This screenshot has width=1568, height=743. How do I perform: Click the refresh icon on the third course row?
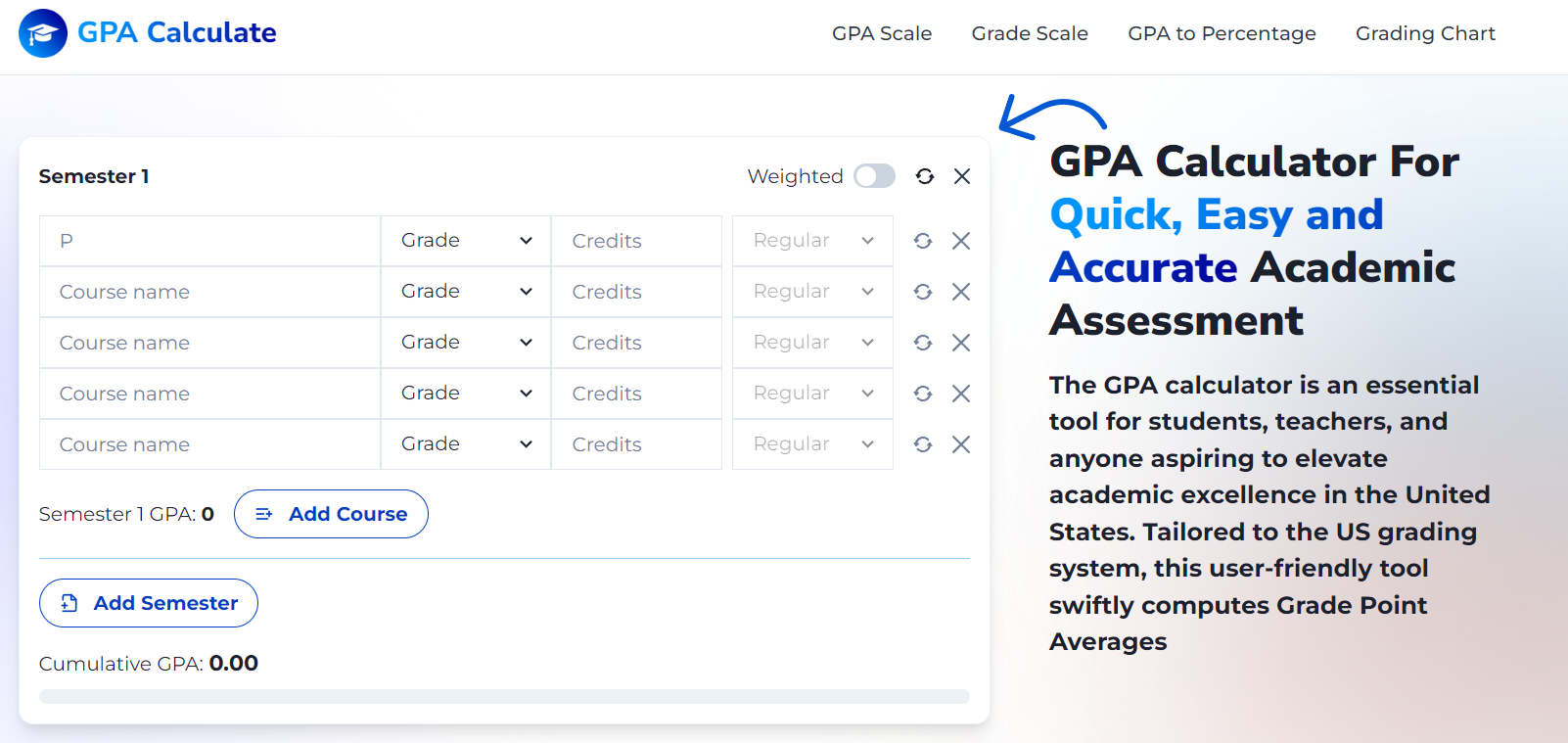(923, 342)
